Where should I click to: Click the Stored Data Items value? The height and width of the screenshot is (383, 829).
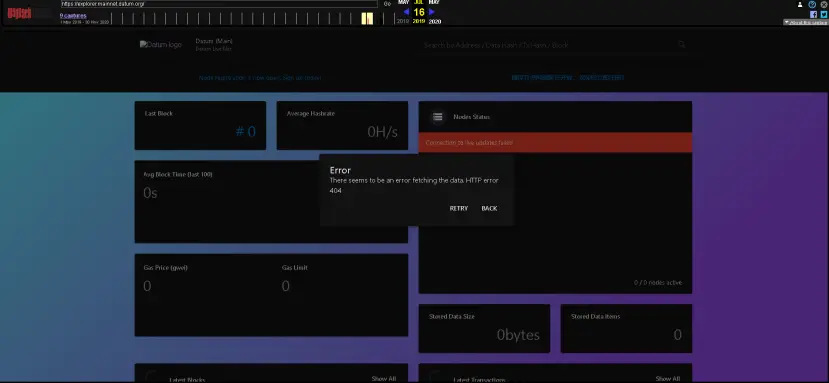pos(677,335)
